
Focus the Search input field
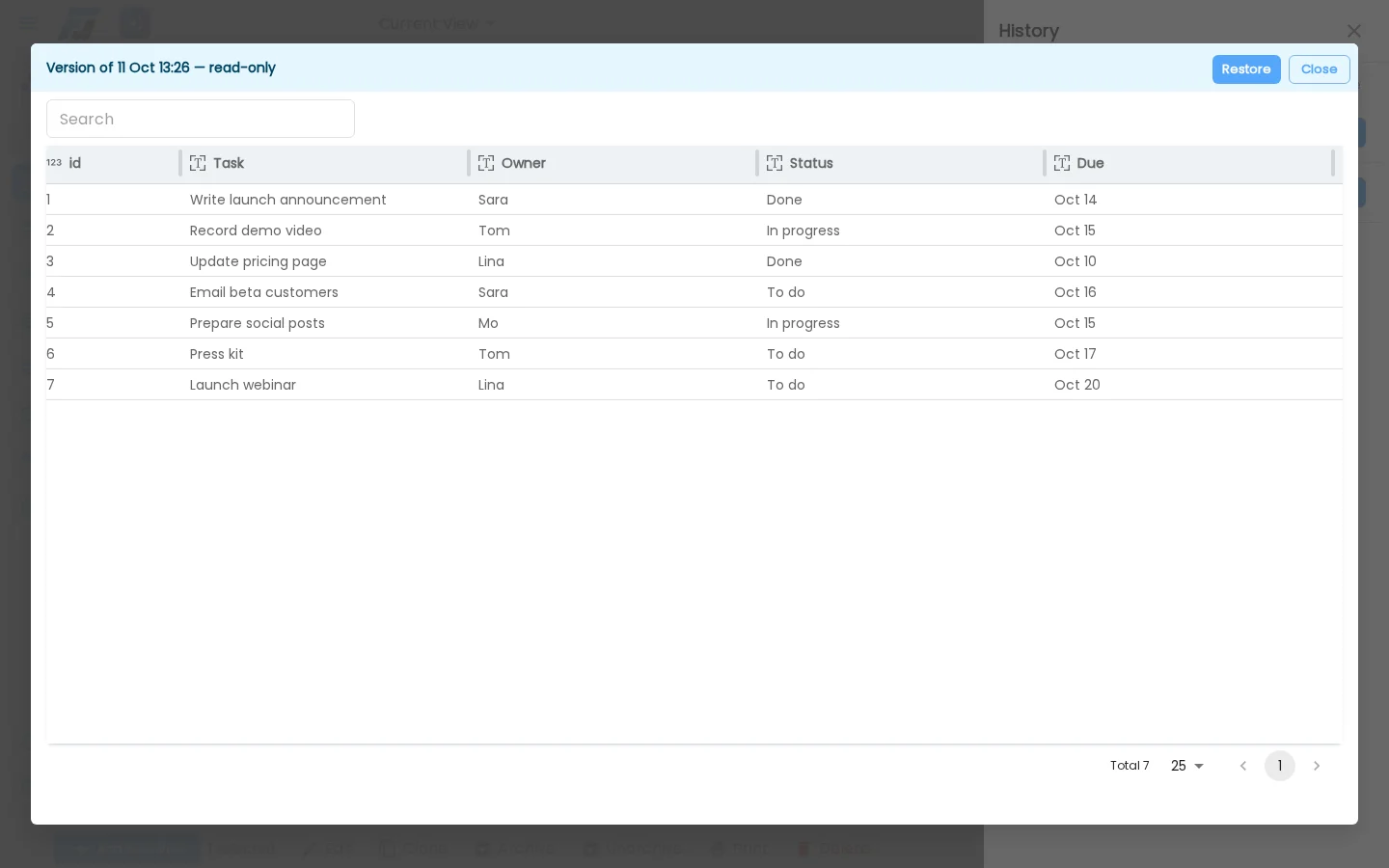(x=201, y=119)
